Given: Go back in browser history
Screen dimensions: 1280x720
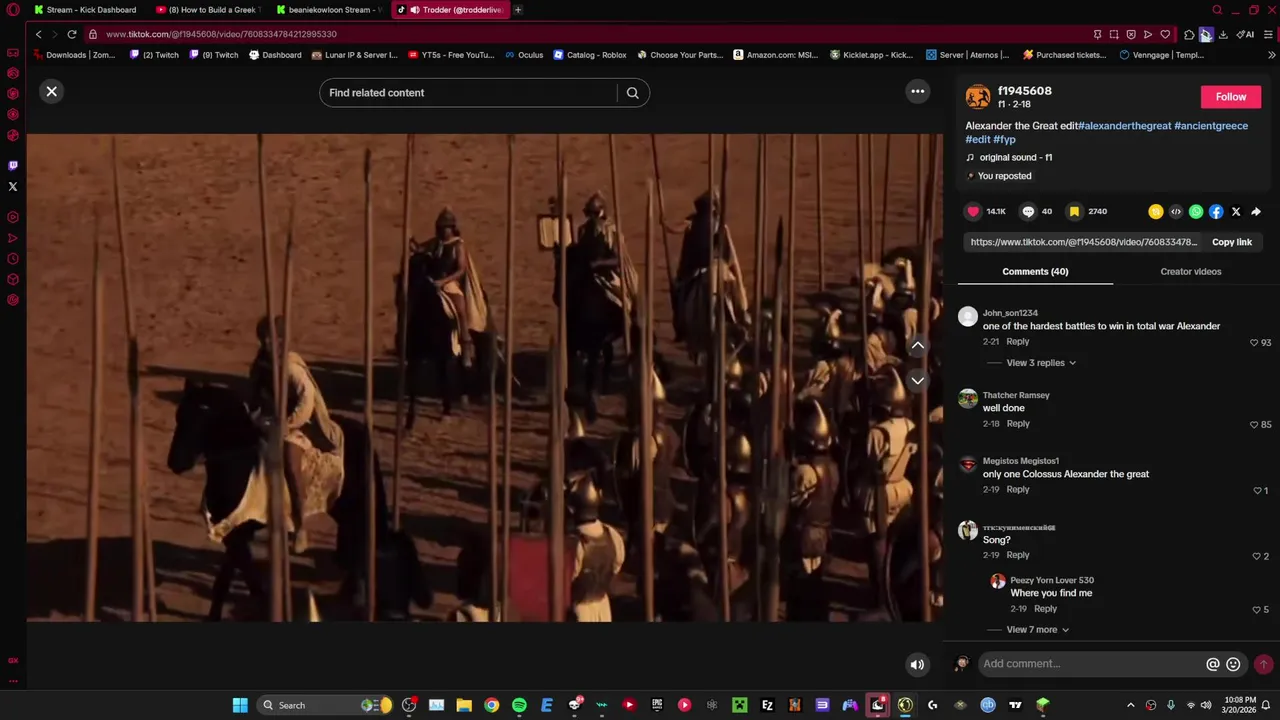Looking at the screenshot, I should pos(38,34).
